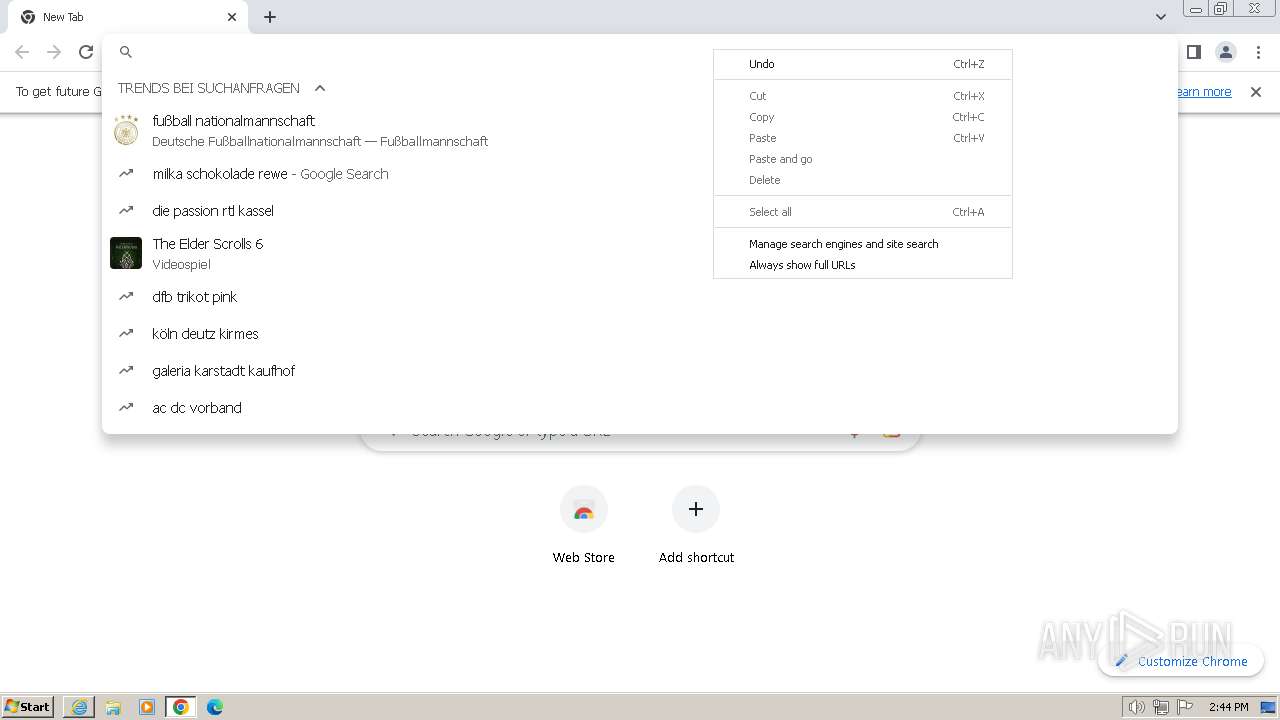Click trending arrow beside ac dc vorband

[x=126, y=408]
